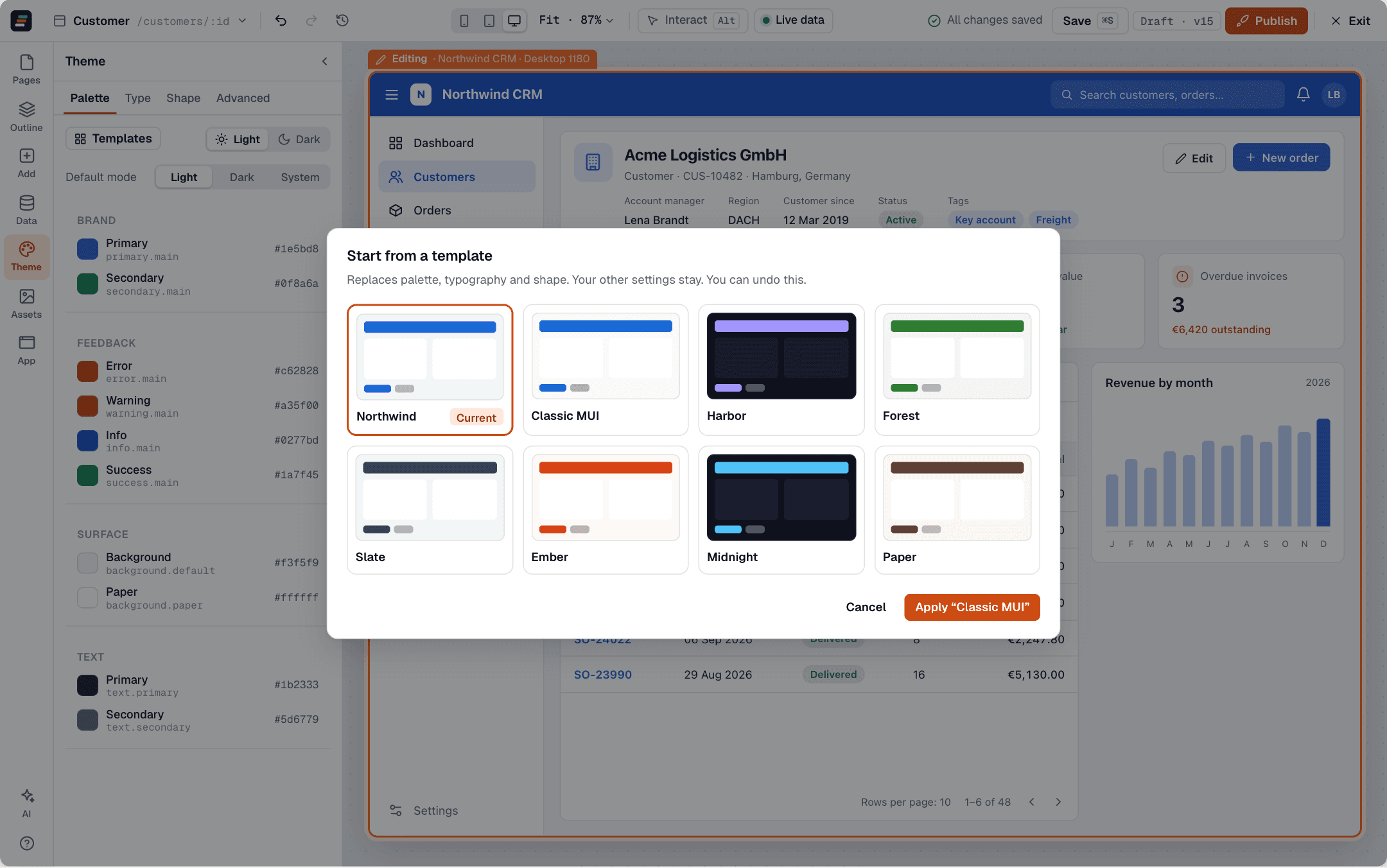Click the help question mark icon

point(26,844)
